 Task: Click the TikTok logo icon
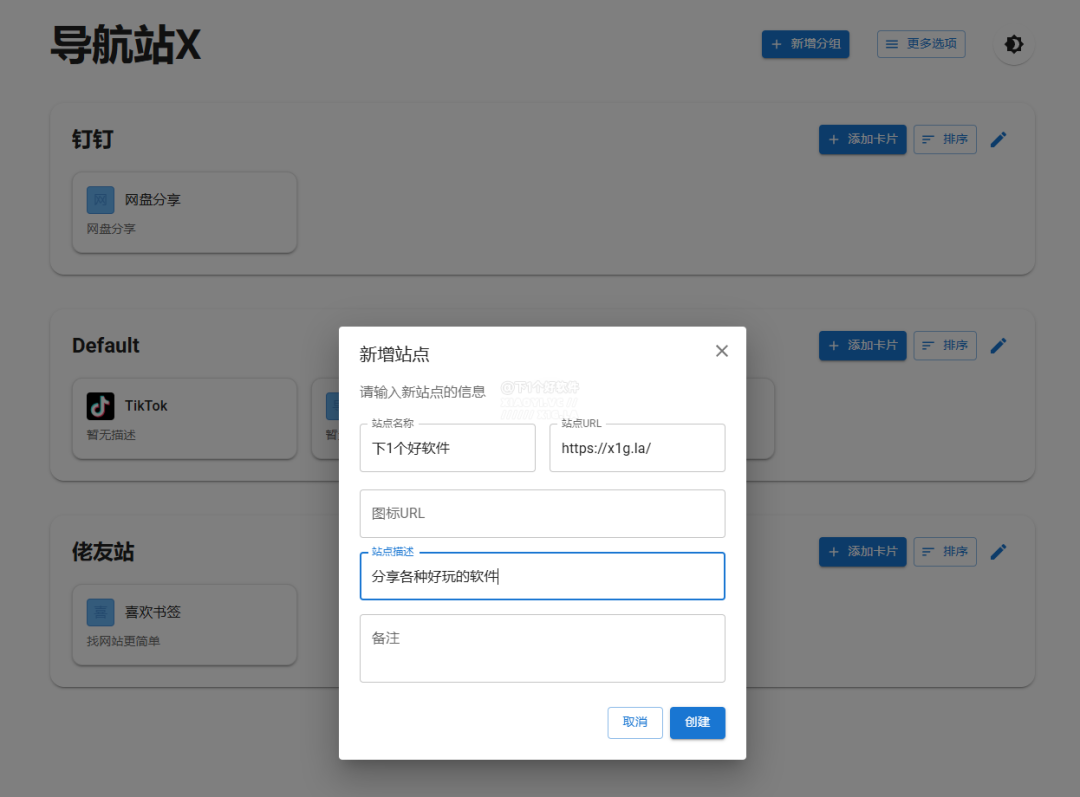coord(101,406)
